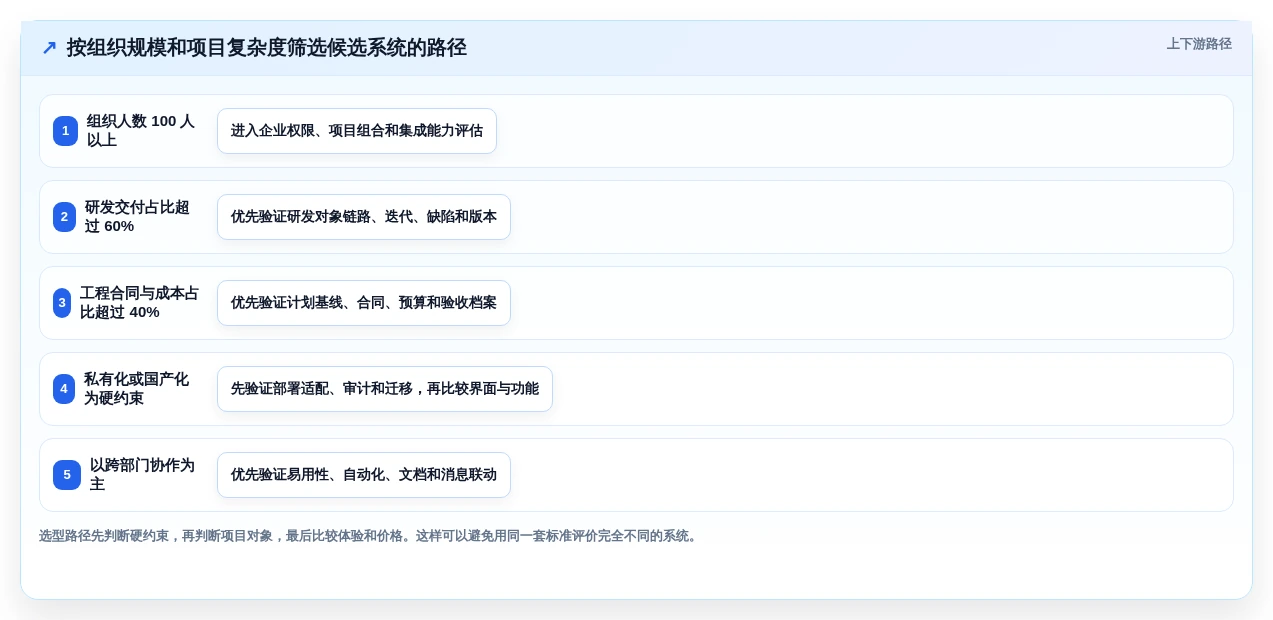The height and width of the screenshot is (620, 1273).
Task: Select step badge number 2
Action: pyautogui.click(x=64, y=217)
